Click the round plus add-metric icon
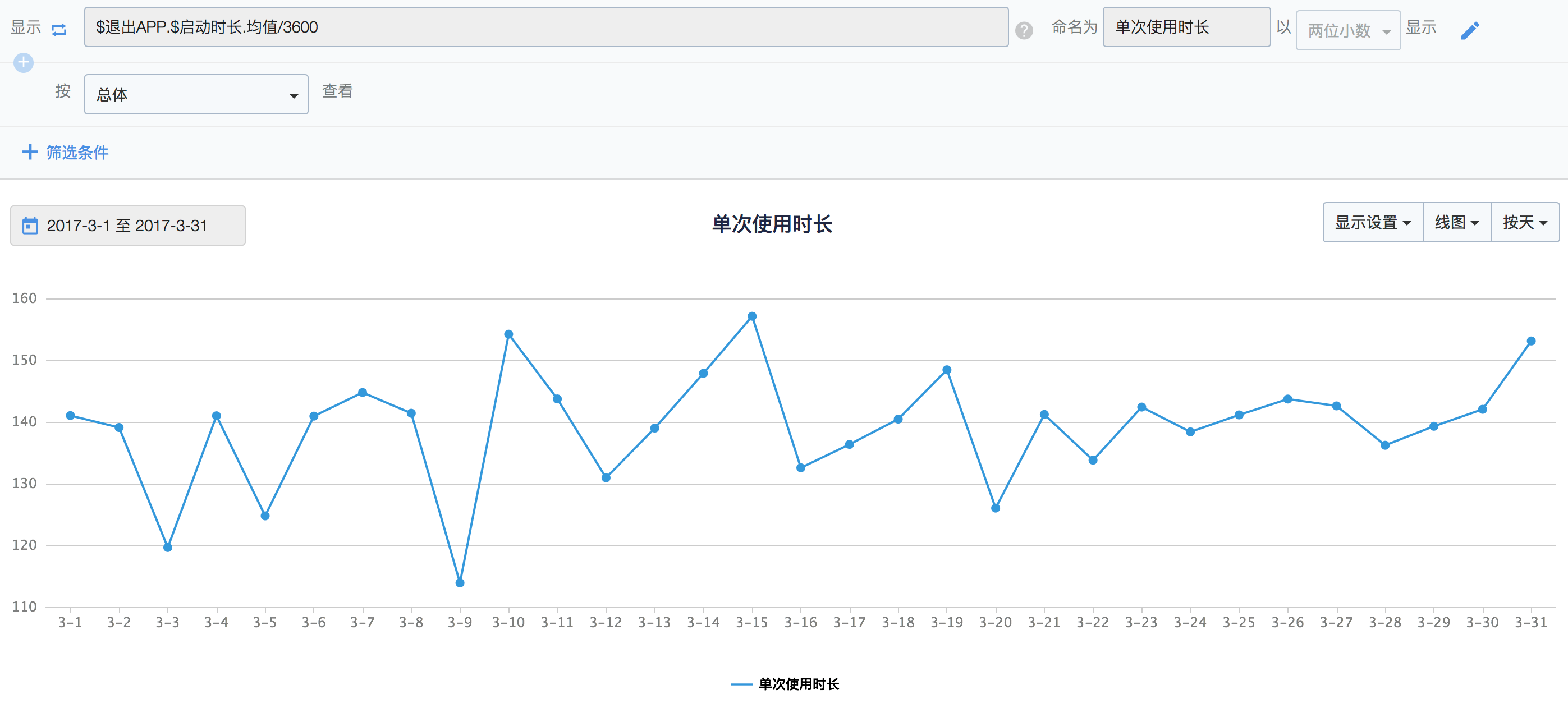This screenshot has width=1568, height=708. (x=24, y=62)
